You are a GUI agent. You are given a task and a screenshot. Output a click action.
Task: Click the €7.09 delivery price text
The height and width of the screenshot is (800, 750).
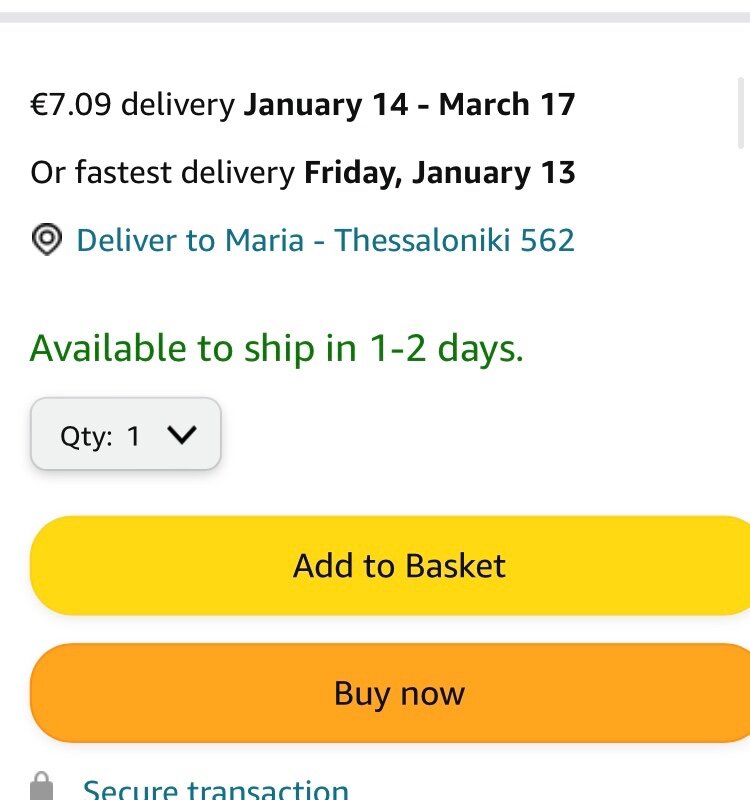click(x=133, y=105)
